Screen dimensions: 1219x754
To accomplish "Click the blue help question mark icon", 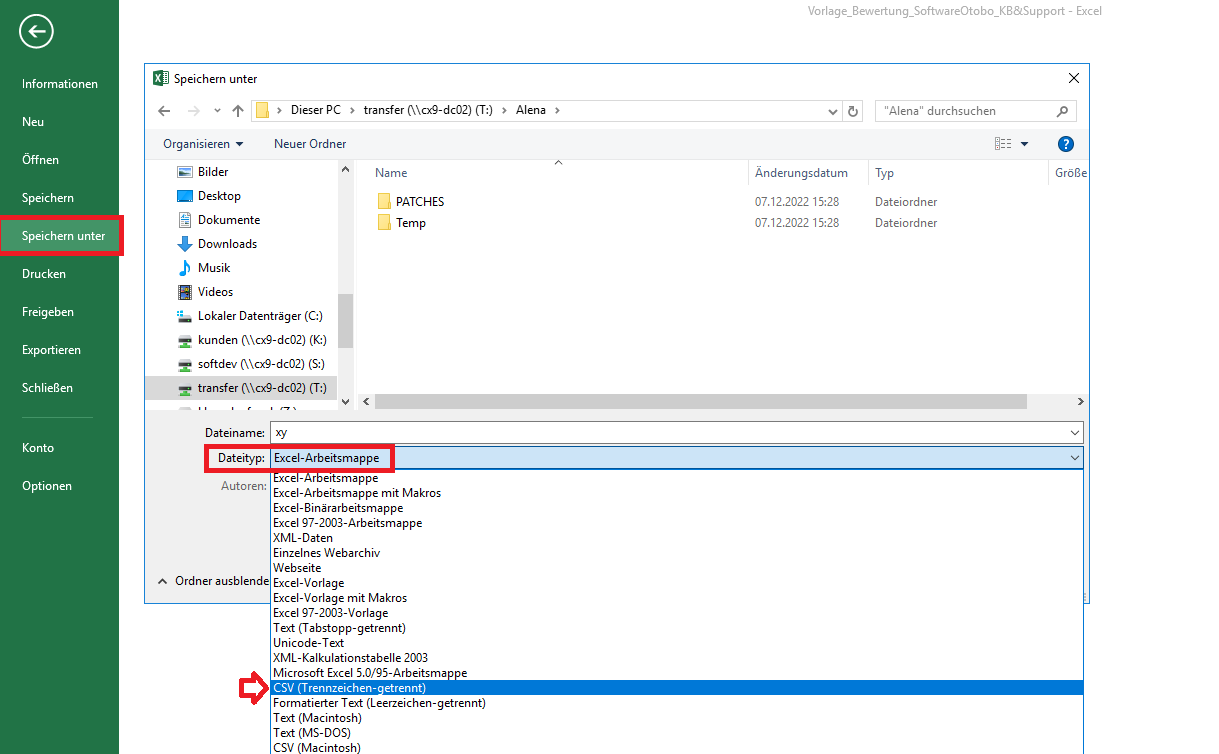I will coord(1065,144).
